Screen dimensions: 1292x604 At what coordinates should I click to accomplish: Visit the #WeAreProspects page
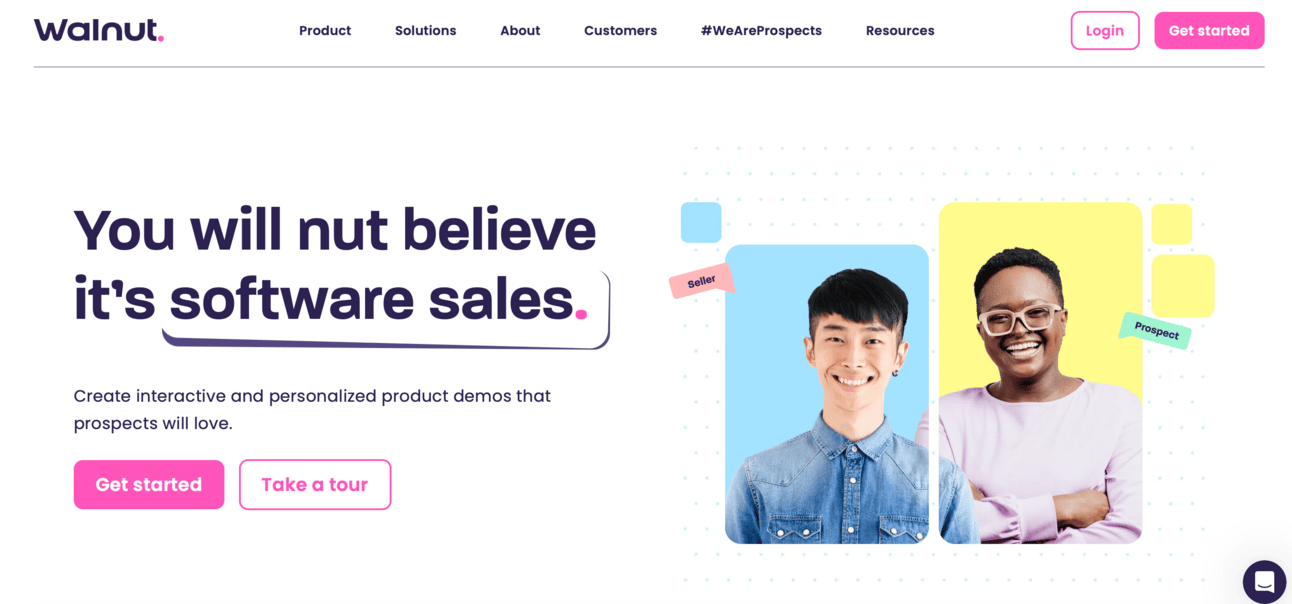tap(761, 31)
